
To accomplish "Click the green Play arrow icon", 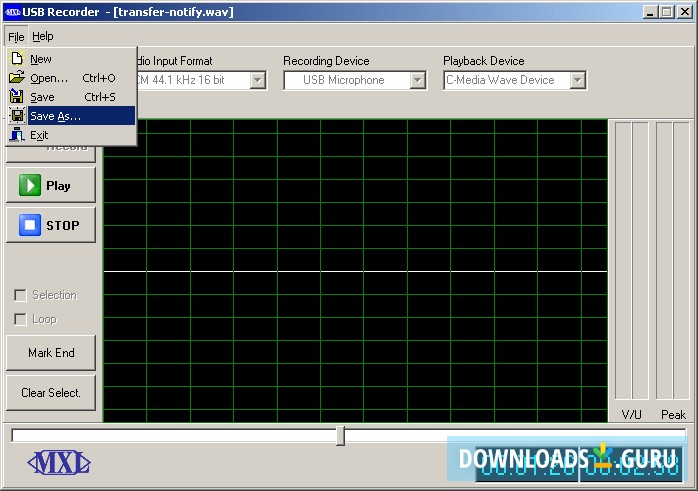I will pyautogui.click(x=30, y=185).
